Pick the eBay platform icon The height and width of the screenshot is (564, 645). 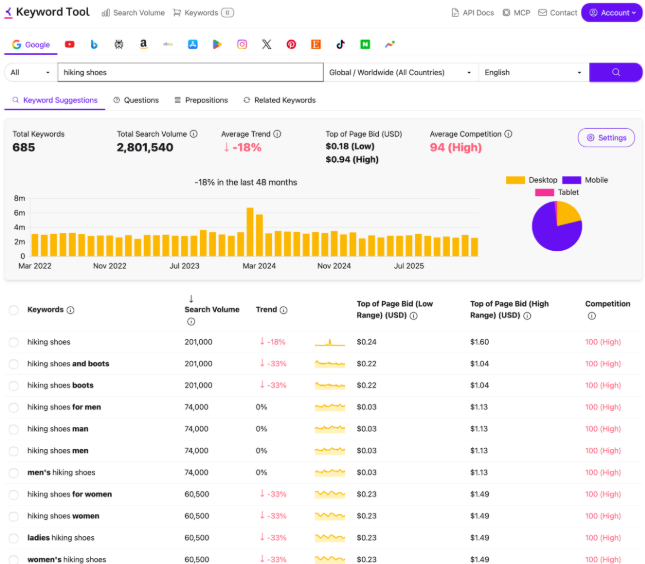(168, 44)
